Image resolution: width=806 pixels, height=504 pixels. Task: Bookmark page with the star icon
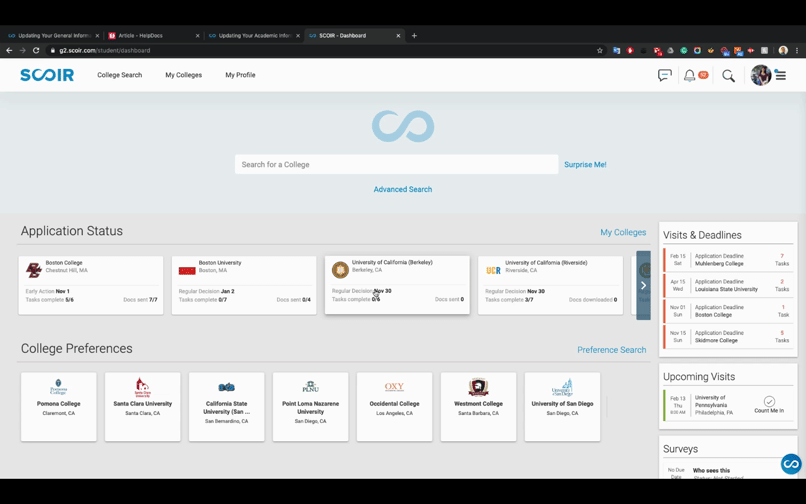tap(599, 50)
